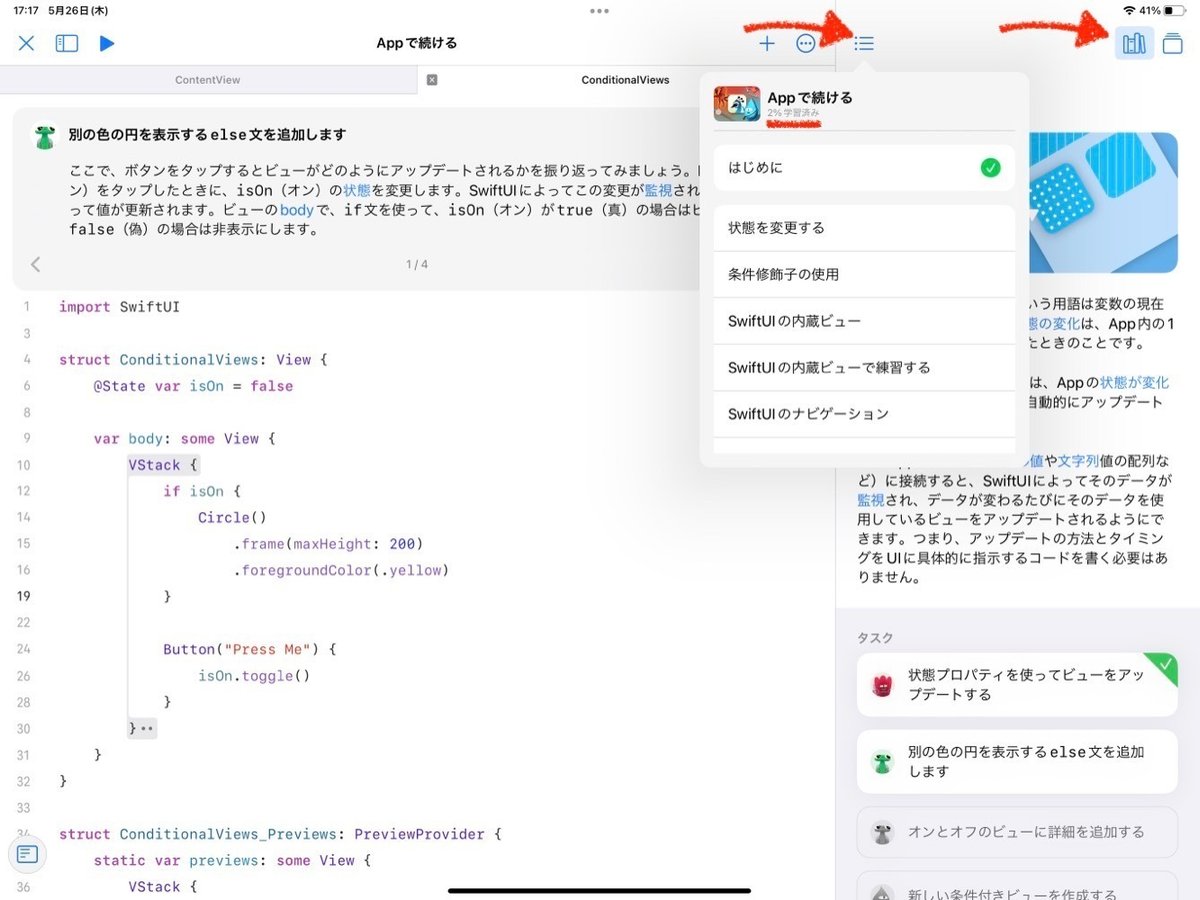Viewport: 1200px width, 900px height.
Task: Open the SwiftUIのナビゲーション chapter
Action: coord(864,414)
